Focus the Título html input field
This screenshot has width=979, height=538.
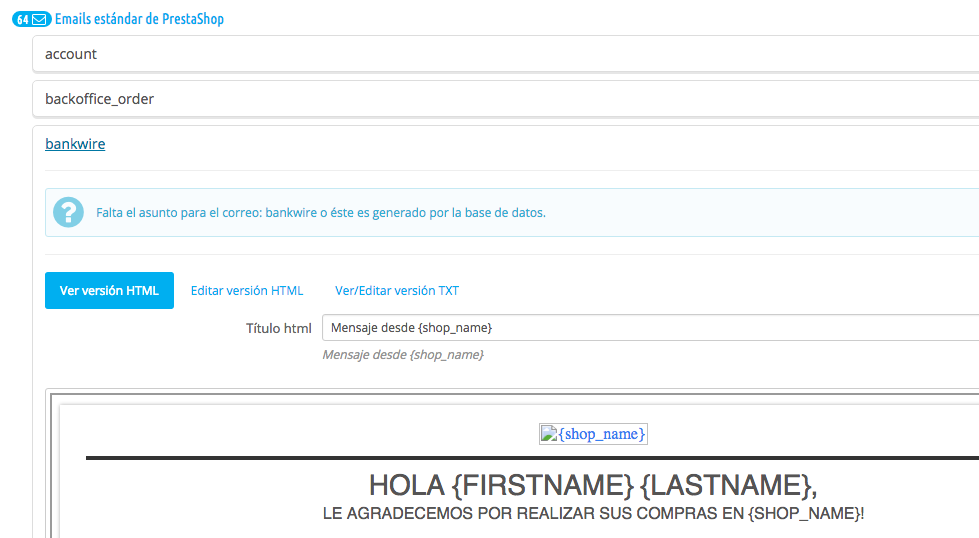click(651, 328)
